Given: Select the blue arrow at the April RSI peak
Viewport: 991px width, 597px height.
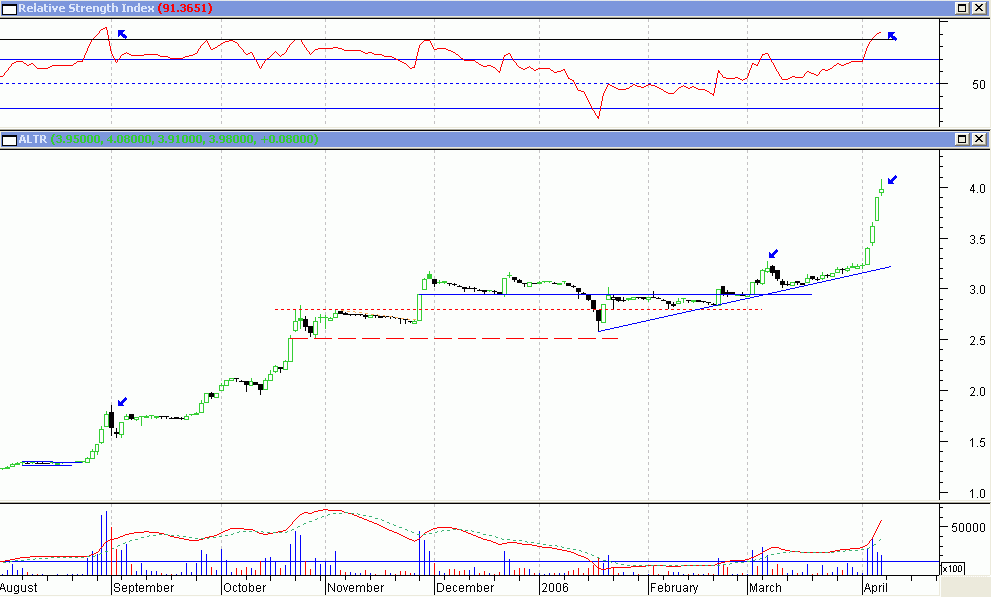Looking at the screenshot, I should (892, 36).
